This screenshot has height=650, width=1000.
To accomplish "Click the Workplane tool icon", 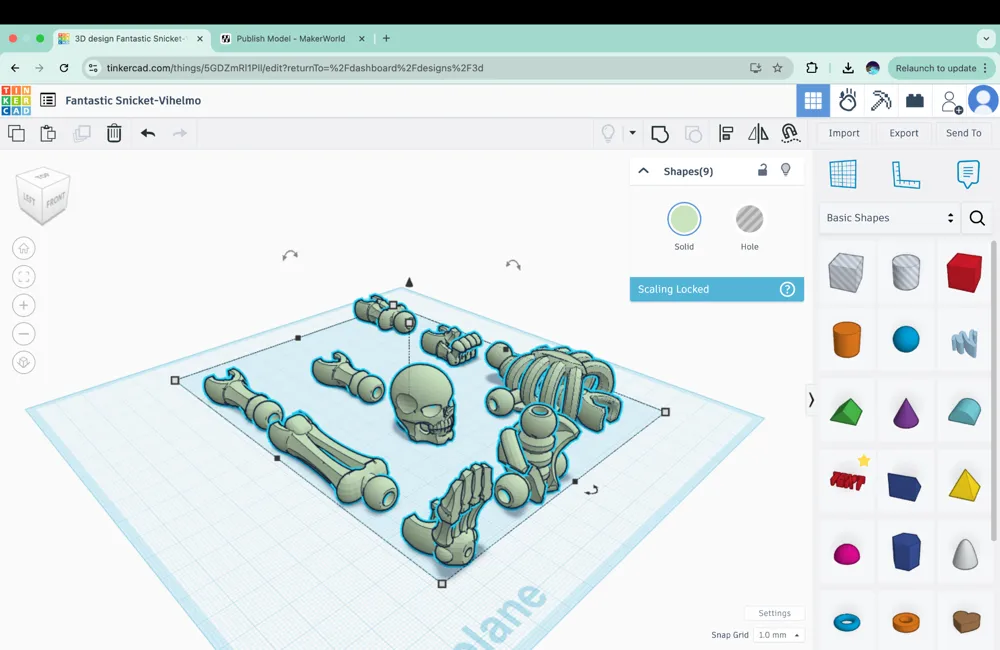I will pyautogui.click(x=843, y=174).
